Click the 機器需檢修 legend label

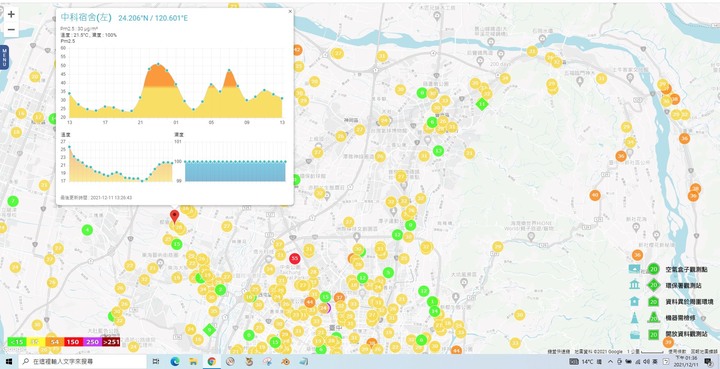pos(680,318)
